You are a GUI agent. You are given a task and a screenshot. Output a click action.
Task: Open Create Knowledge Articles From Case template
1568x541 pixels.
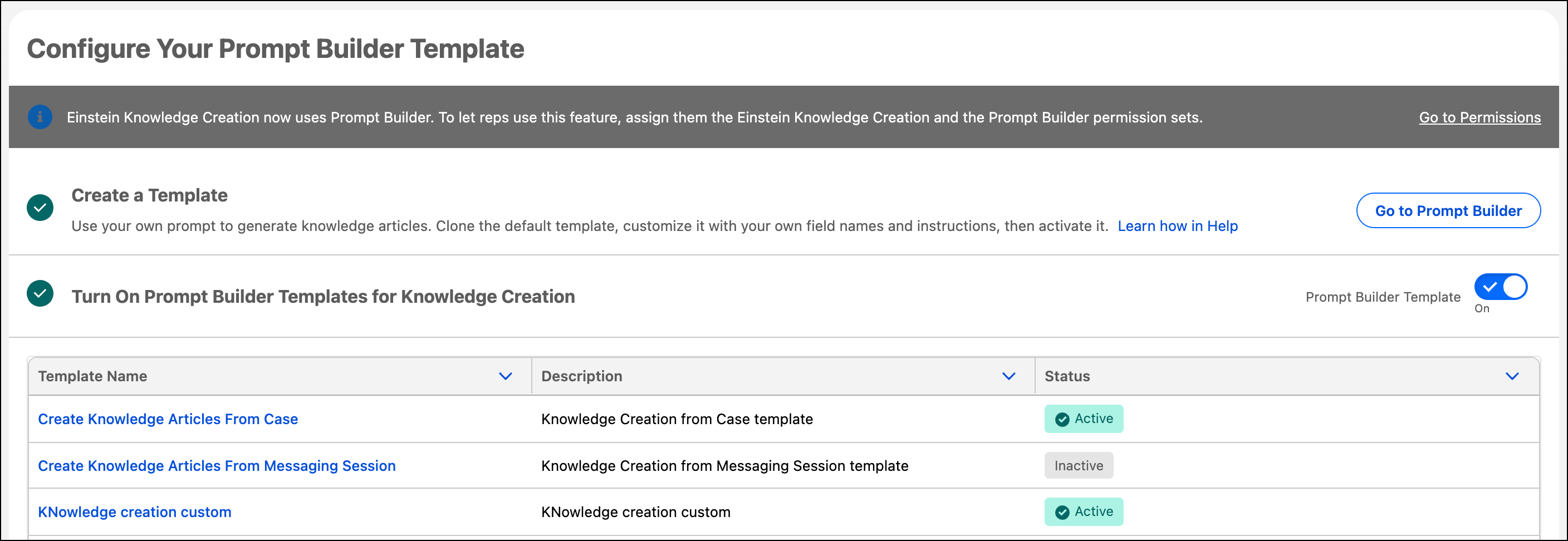pos(168,419)
